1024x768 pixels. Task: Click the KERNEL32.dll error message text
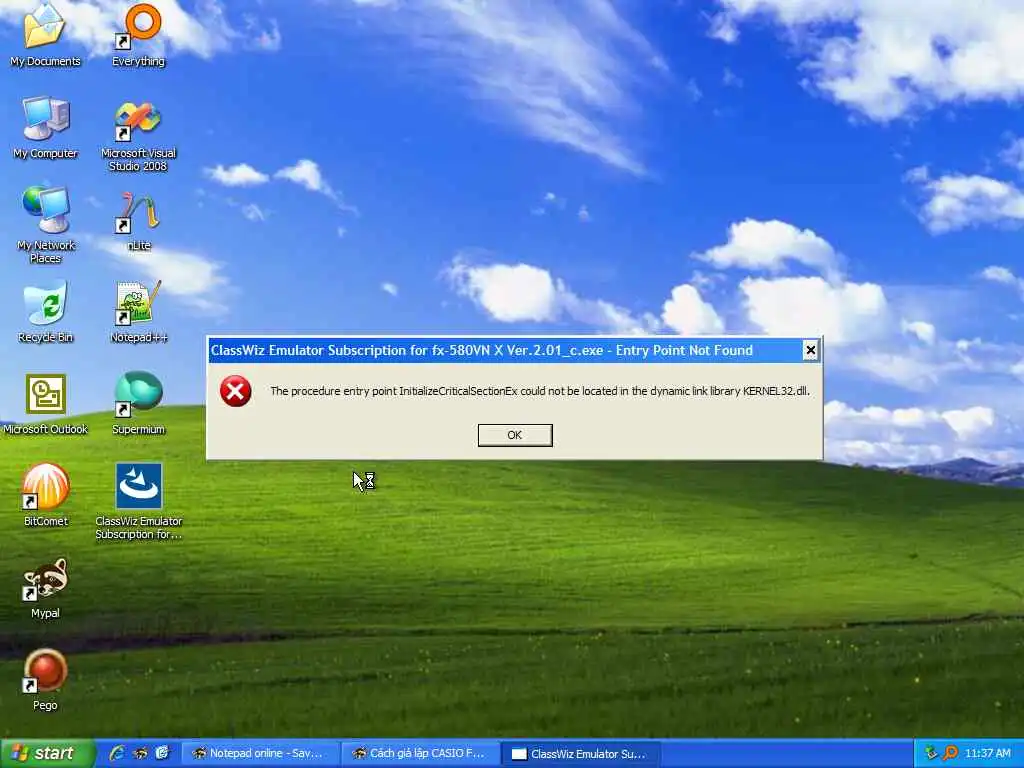pos(539,391)
